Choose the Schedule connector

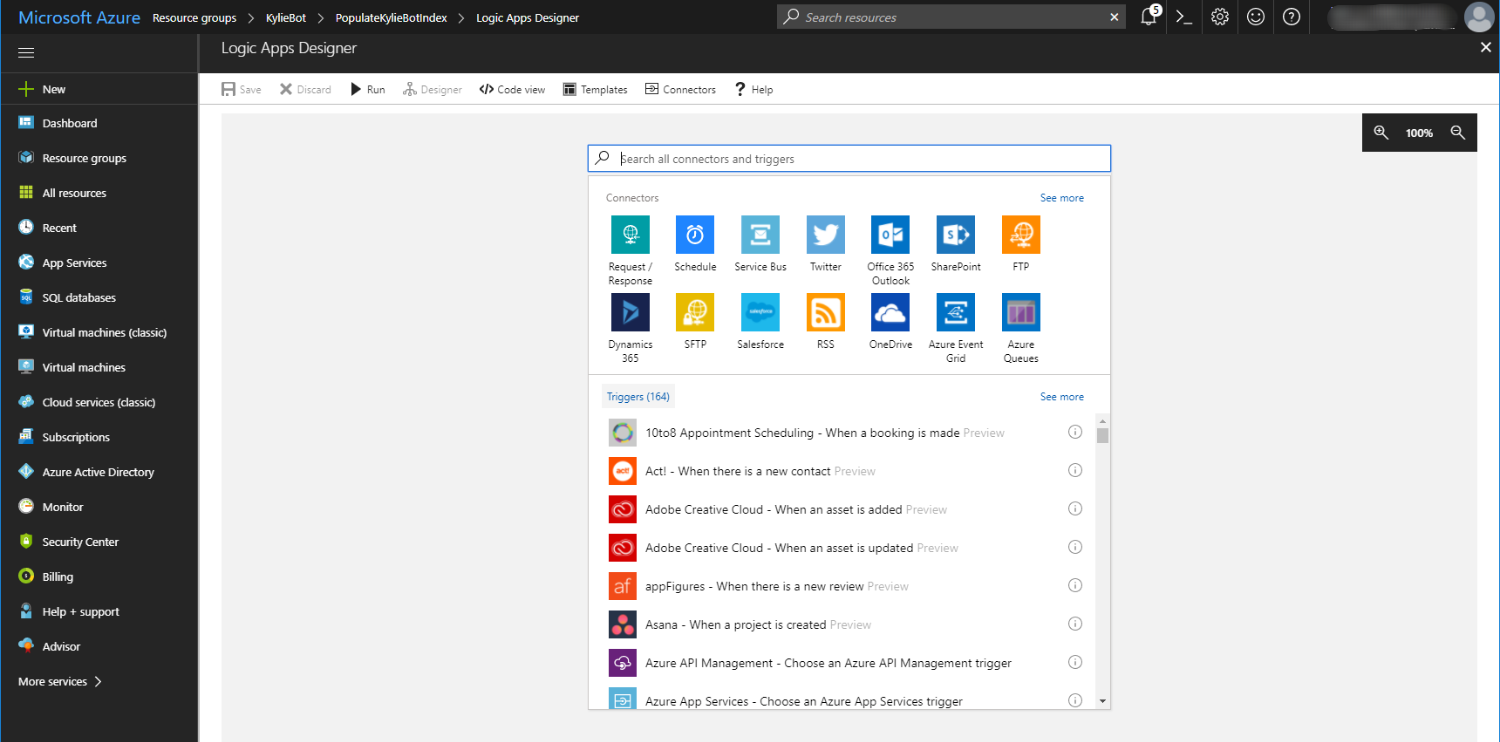(695, 235)
